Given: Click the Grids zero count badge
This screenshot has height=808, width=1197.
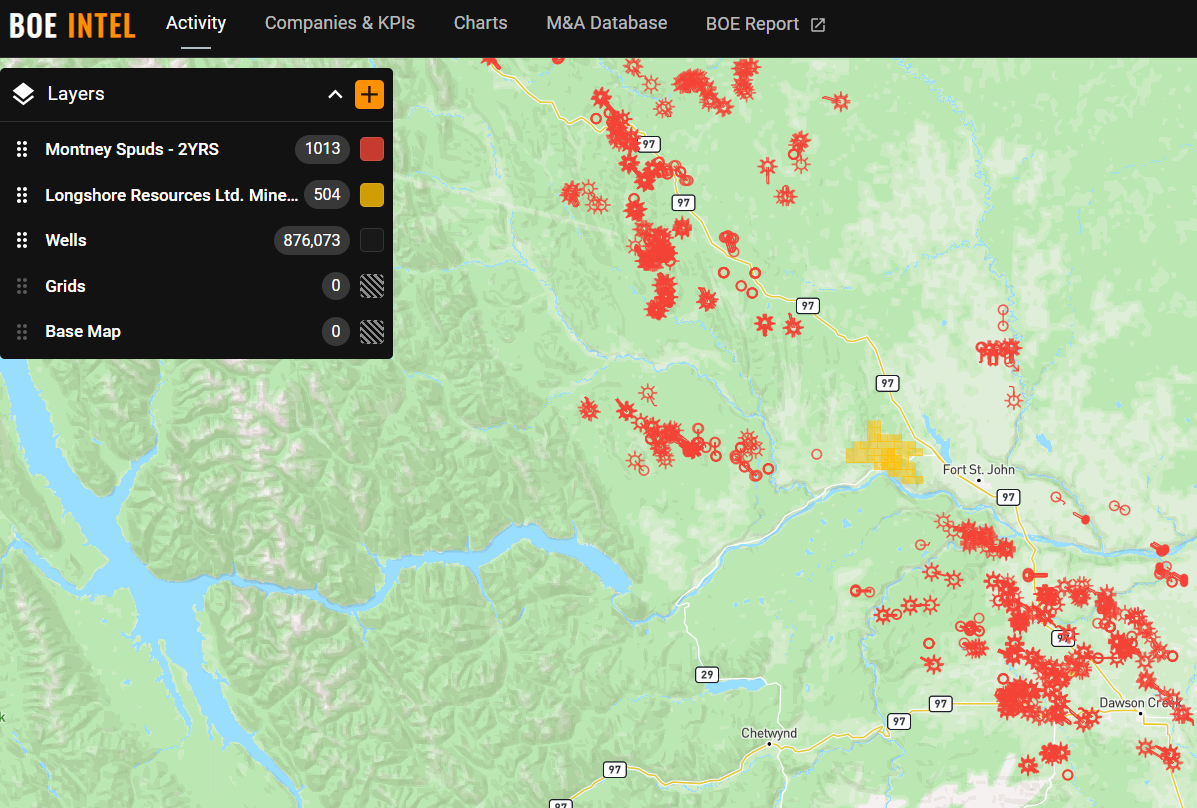Looking at the screenshot, I should click(x=336, y=286).
